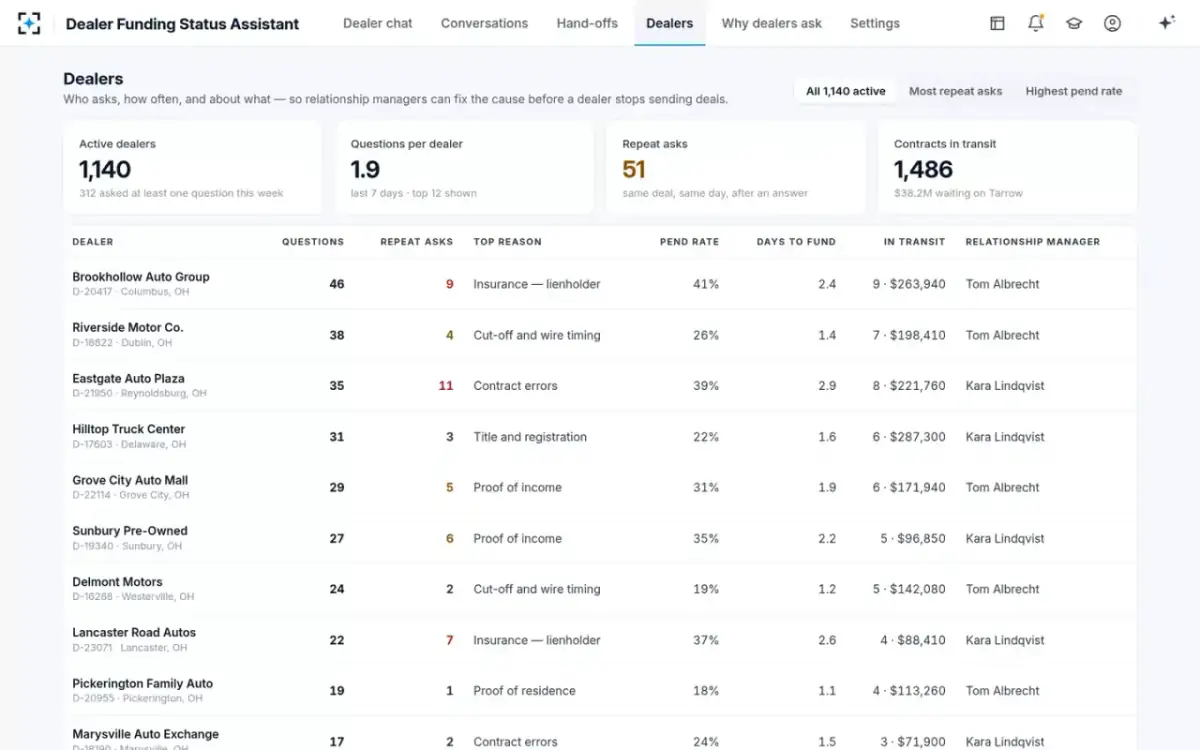Open the sparkle assistant icon
The width and height of the screenshot is (1200, 750).
(x=1166, y=23)
